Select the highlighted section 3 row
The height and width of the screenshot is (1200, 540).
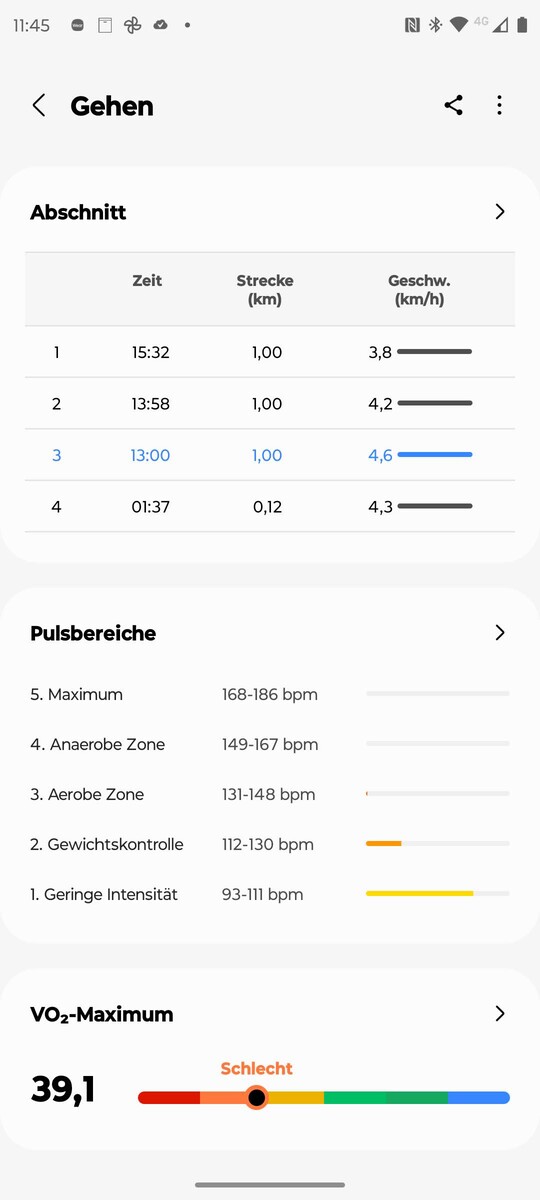pos(270,455)
